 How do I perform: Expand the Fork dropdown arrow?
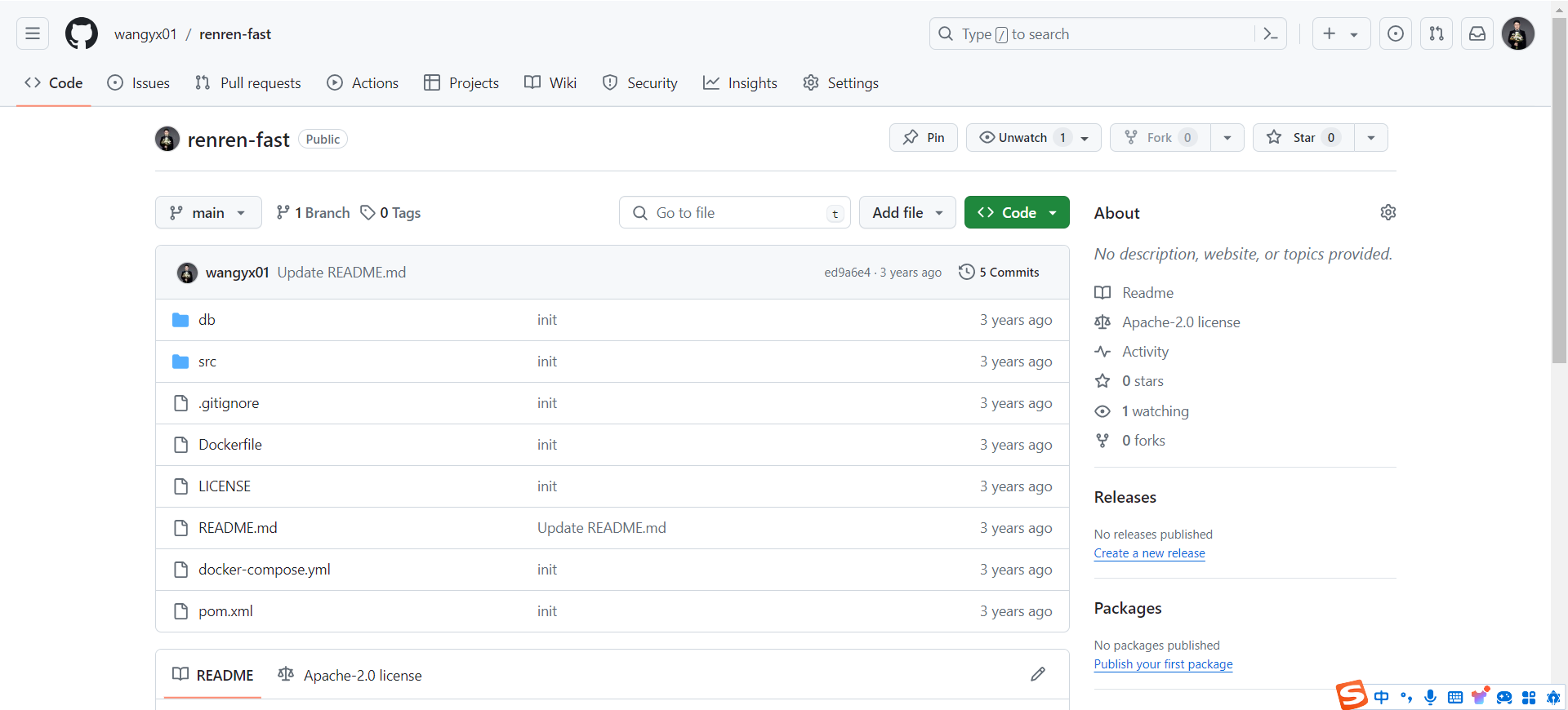pos(1227,137)
